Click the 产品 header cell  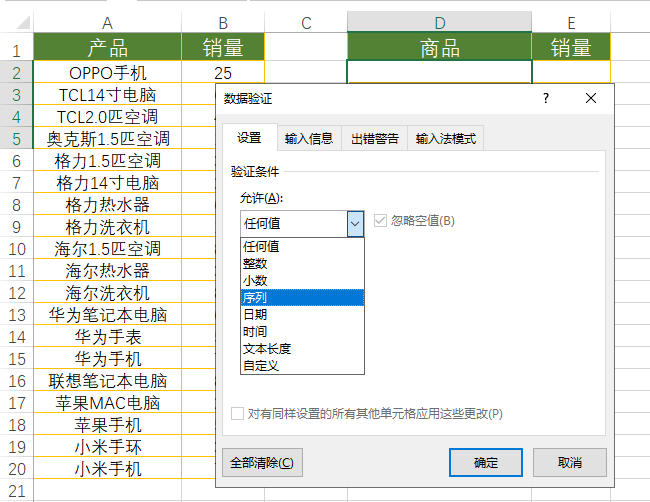107,47
